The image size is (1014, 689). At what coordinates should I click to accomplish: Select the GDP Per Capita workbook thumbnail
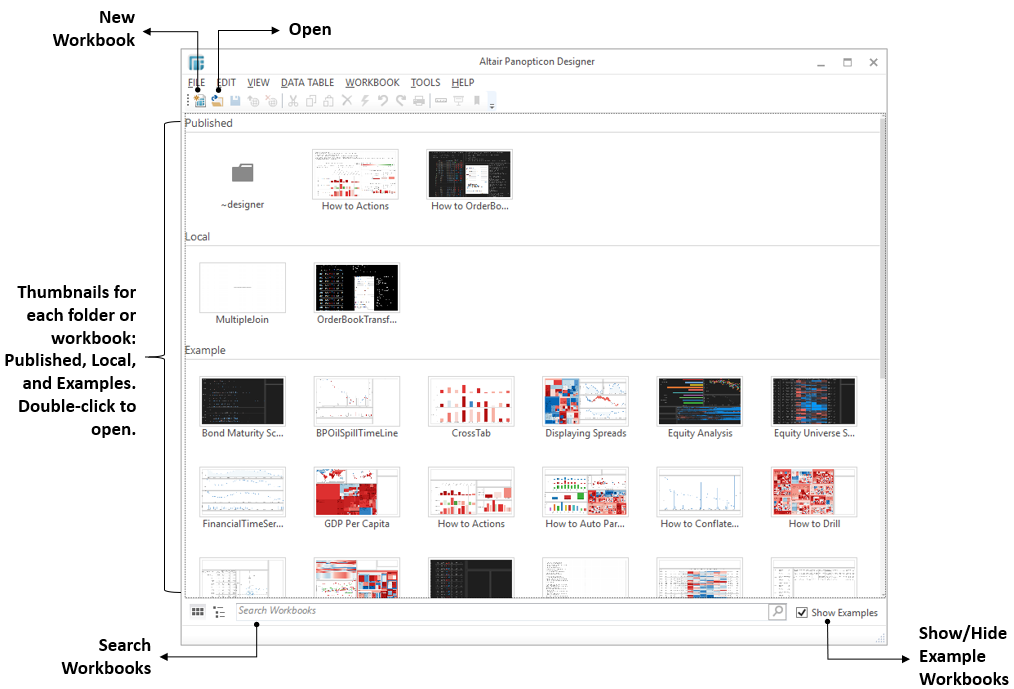click(x=357, y=492)
